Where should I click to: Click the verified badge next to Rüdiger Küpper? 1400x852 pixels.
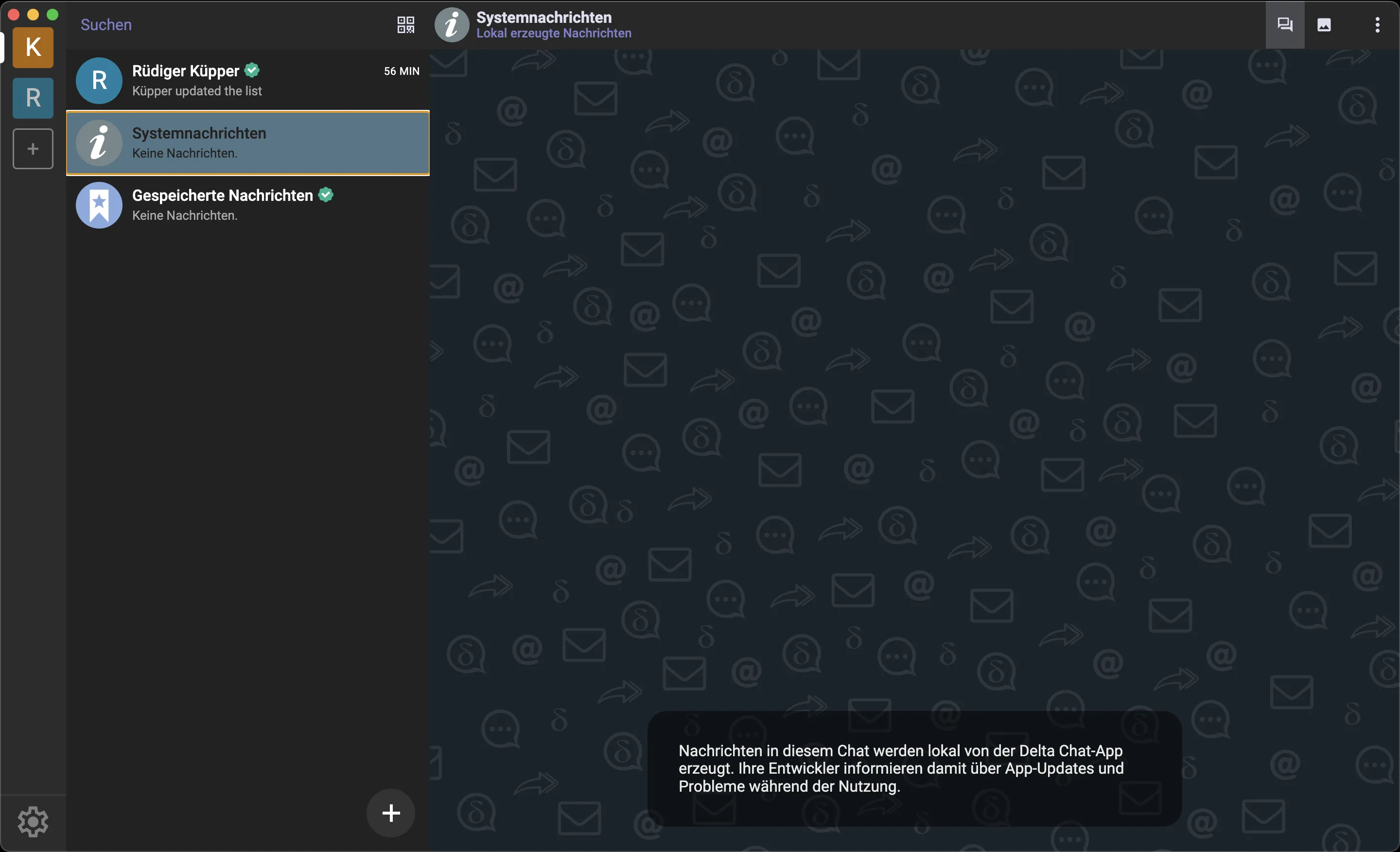[252, 70]
